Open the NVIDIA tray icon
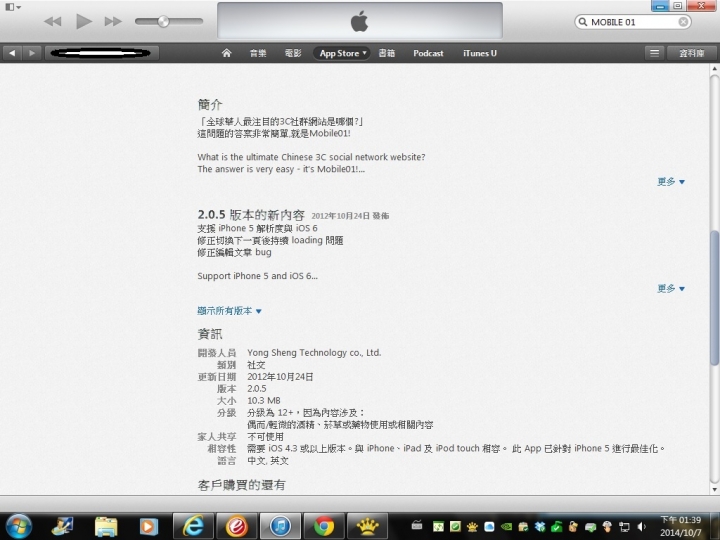Viewport: 720px width, 540px height. click(506, 527)
